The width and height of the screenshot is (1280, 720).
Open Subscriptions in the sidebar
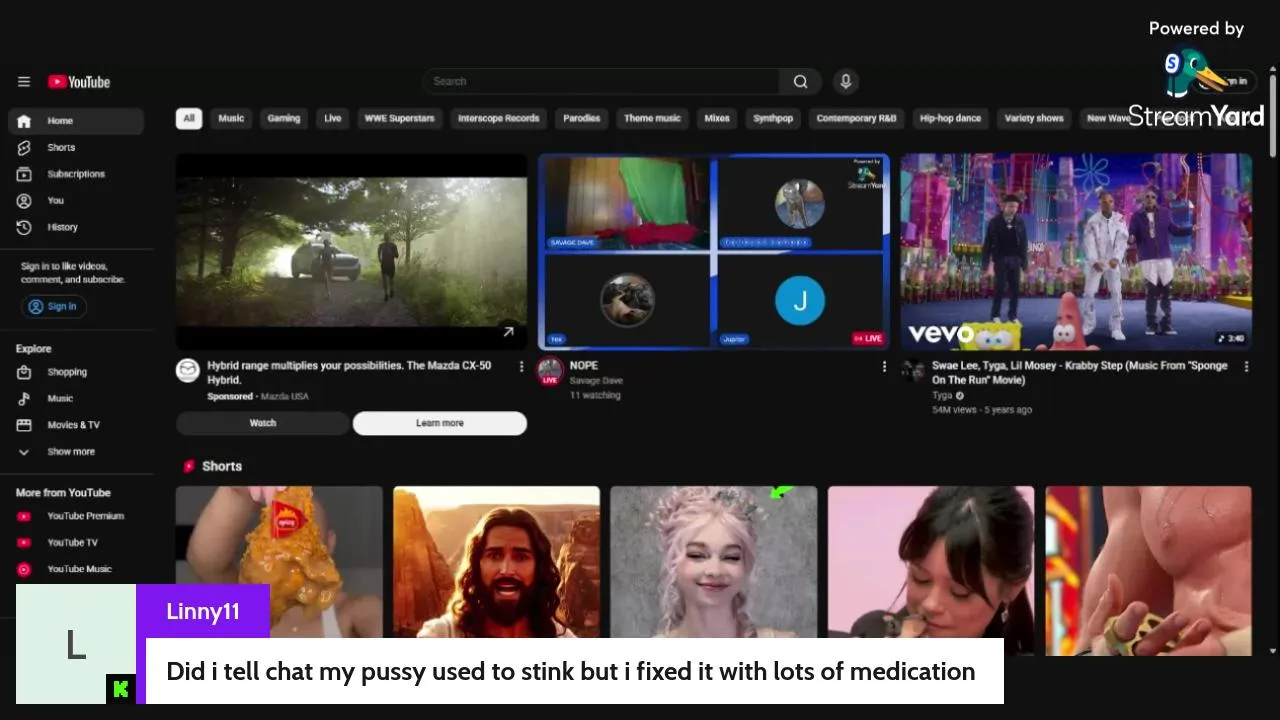coord(76,174)
